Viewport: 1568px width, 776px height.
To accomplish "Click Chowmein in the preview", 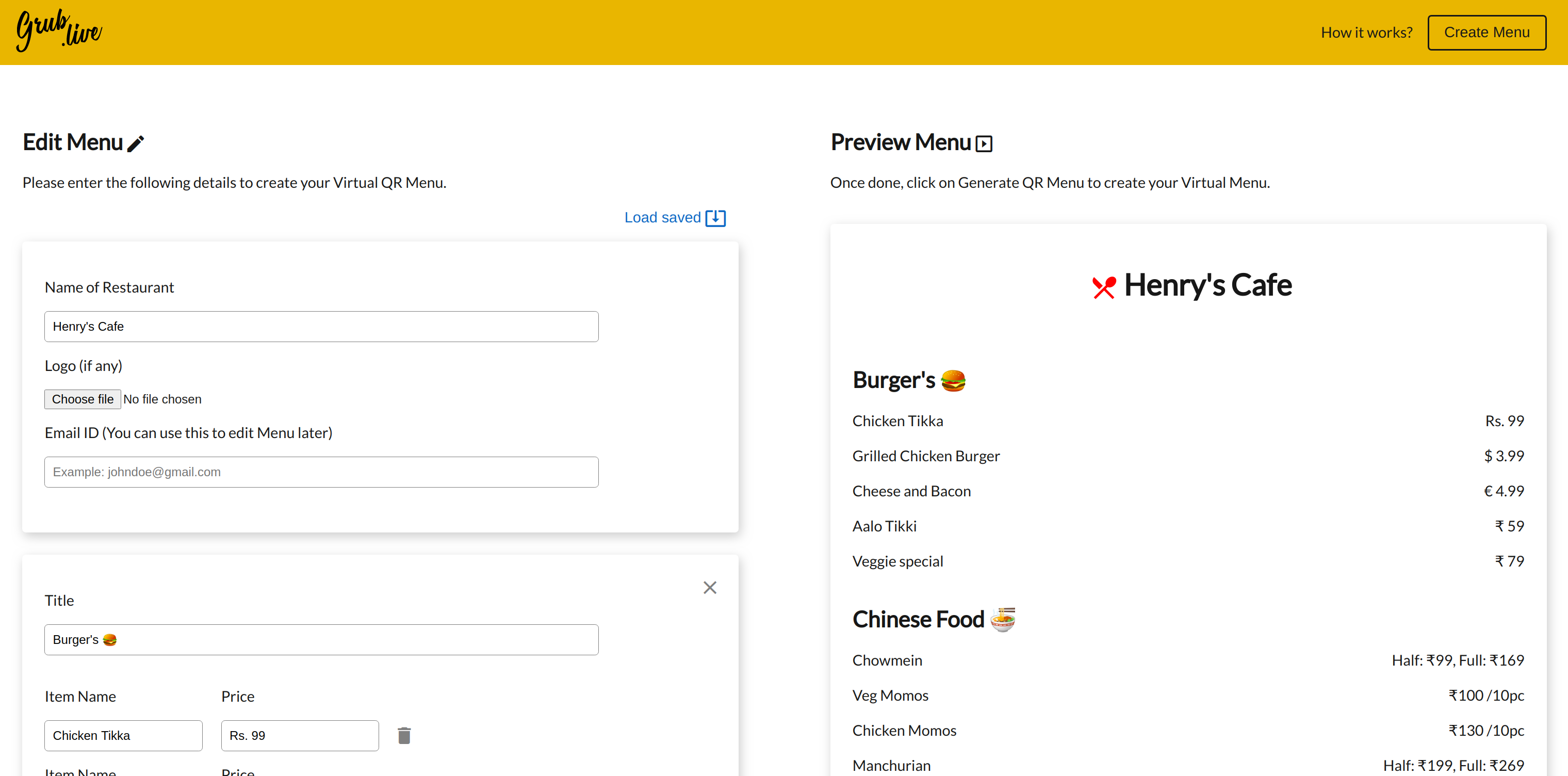I will click(887, 660).
